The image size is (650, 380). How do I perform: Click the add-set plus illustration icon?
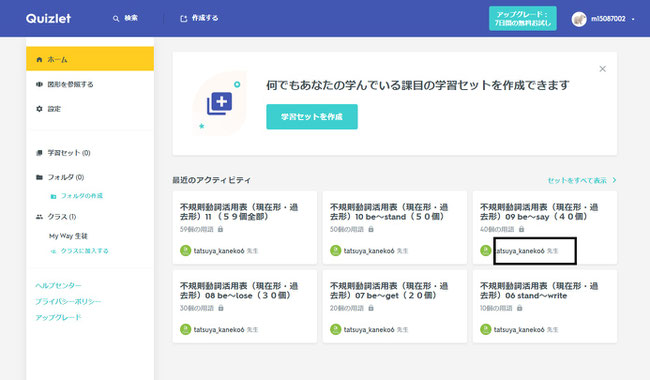219,104
